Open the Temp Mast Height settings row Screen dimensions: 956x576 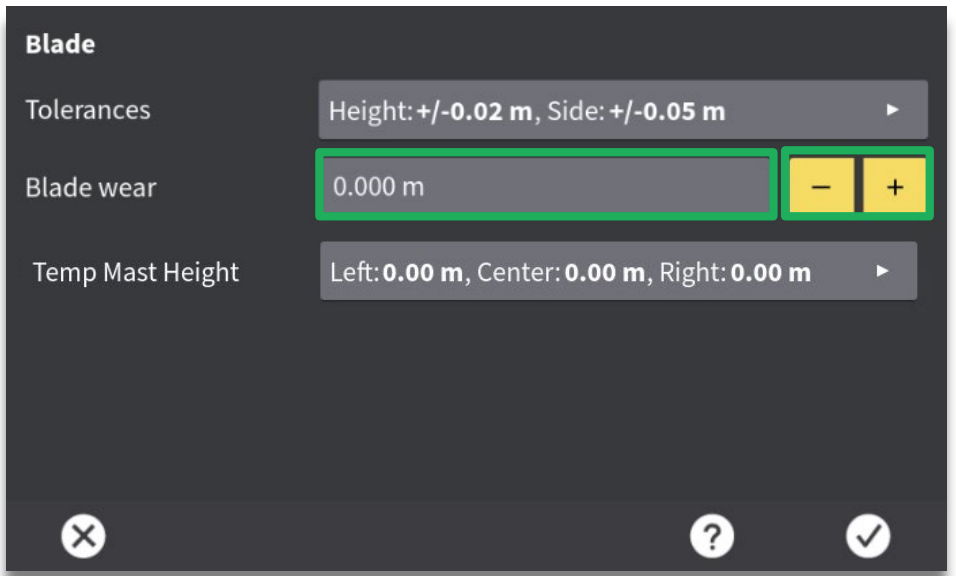click(617, 271)
